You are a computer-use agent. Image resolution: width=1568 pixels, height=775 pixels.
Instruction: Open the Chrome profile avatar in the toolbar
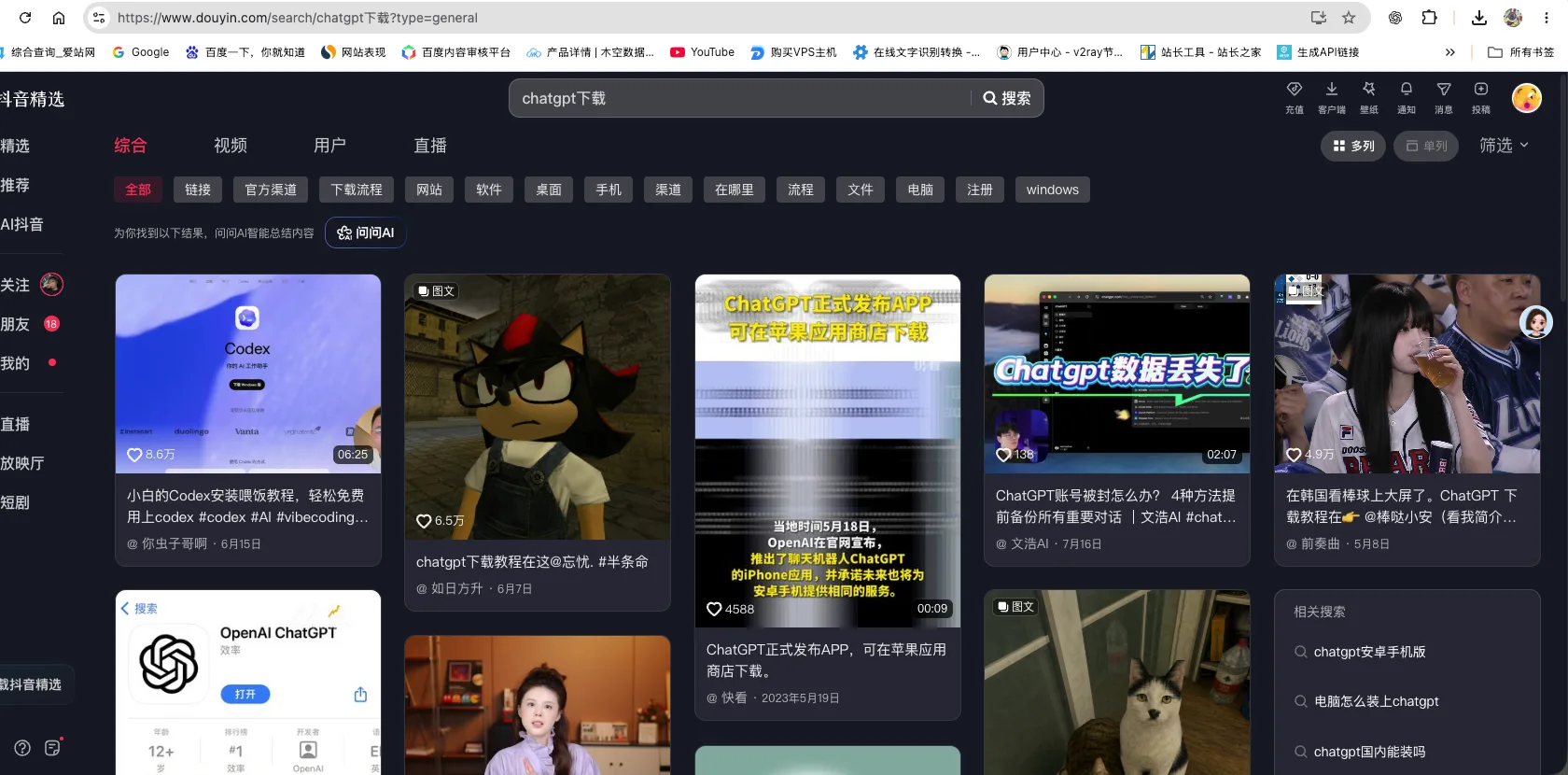[x=1513, y=18]
